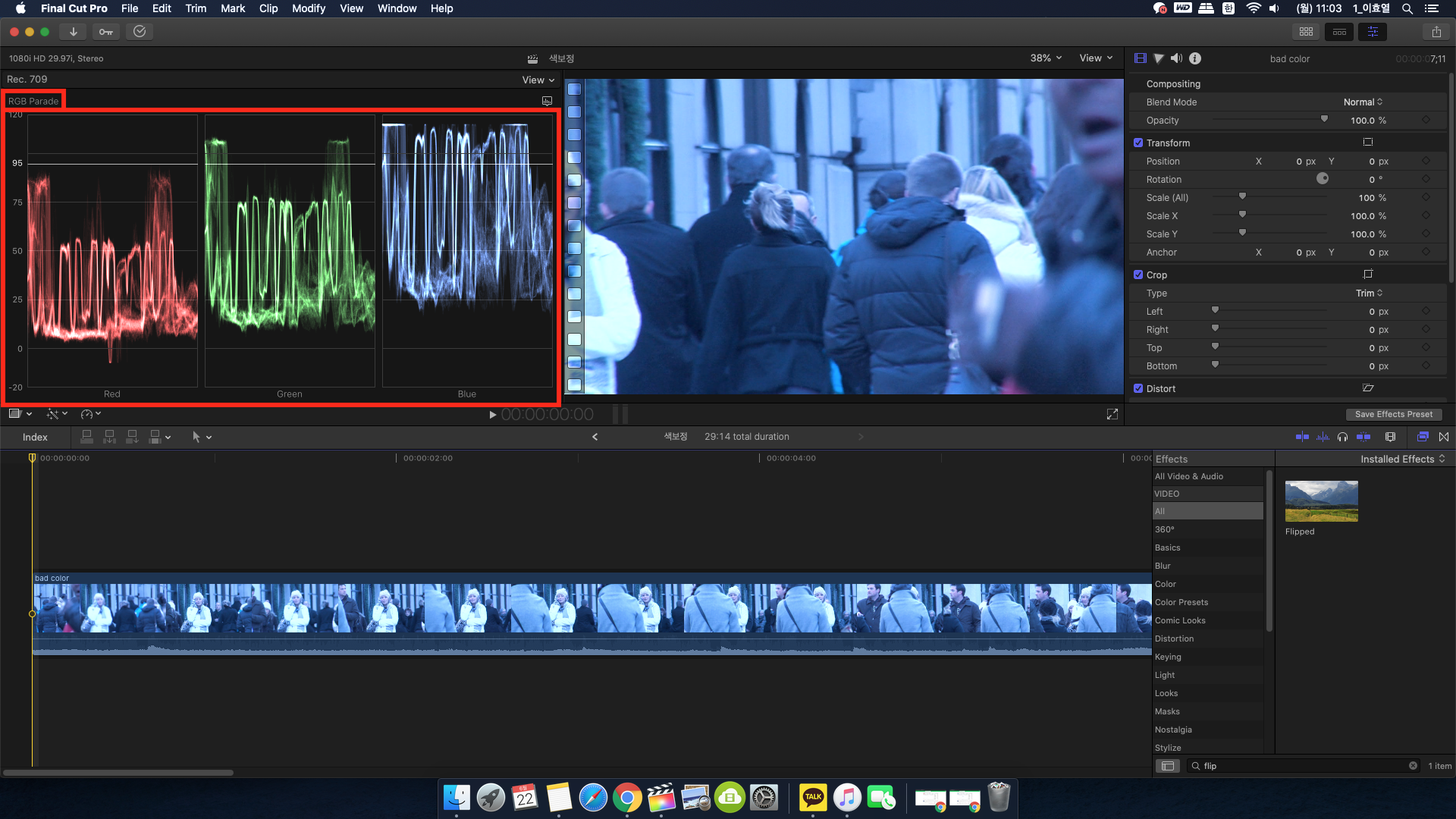The height and width of the screenshot is (819, 1456).
Task: Open the Modify menu
Action: click(308, 8)
